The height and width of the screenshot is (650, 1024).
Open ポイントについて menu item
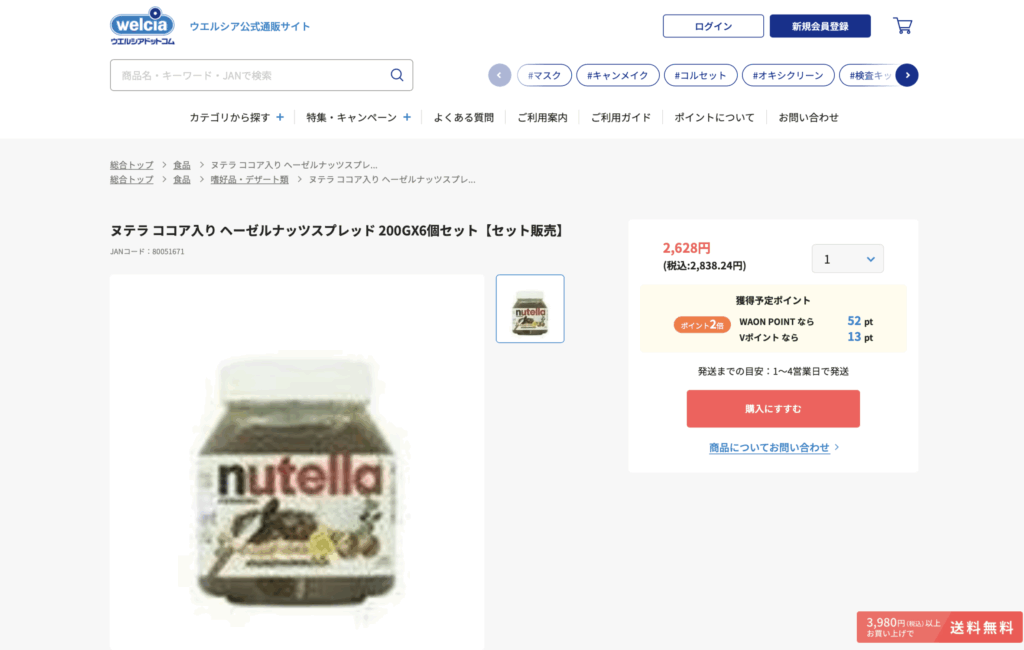[x=714, y=117]
